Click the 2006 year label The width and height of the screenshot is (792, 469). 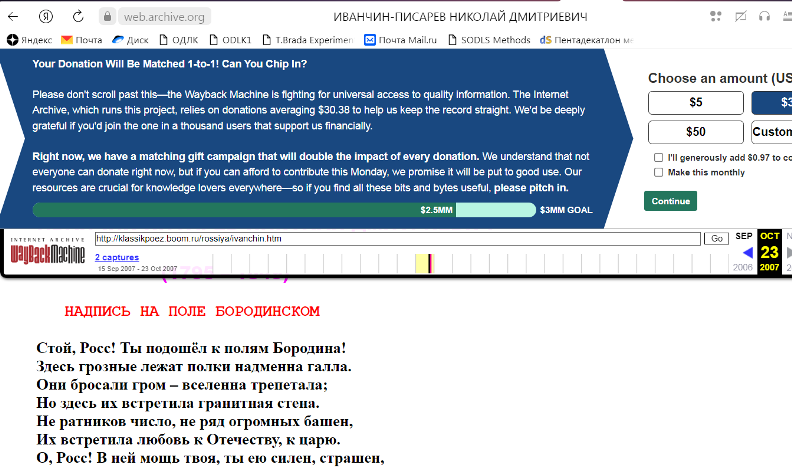pos(742,267)
